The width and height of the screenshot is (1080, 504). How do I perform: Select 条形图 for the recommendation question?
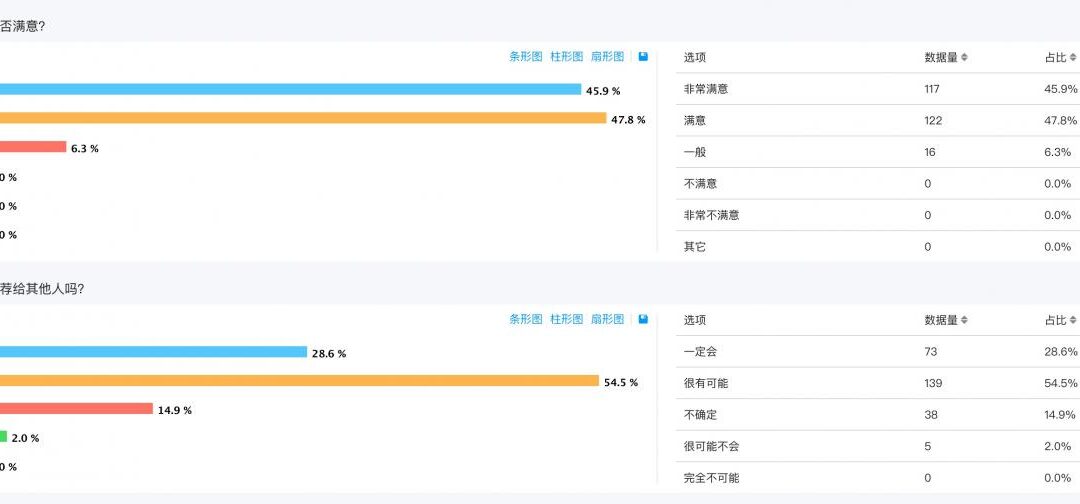click(526, 319)
